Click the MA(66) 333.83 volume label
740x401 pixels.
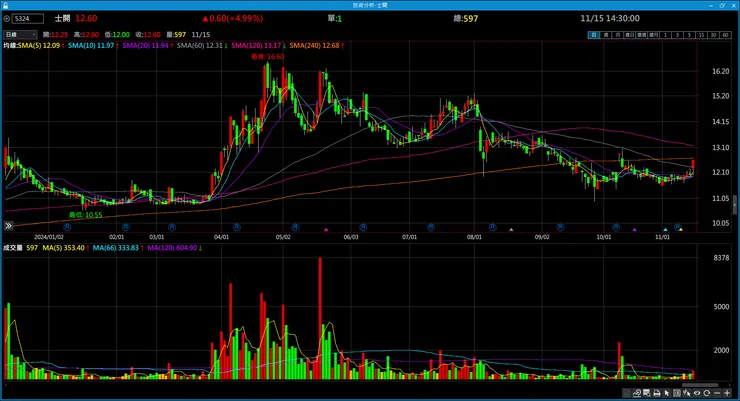click(x=116, y=248)
